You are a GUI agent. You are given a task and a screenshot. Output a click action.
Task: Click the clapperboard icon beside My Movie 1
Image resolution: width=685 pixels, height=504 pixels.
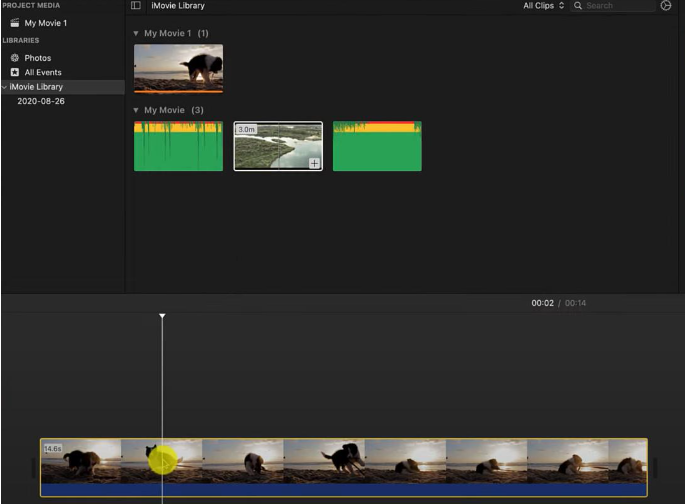14,23
